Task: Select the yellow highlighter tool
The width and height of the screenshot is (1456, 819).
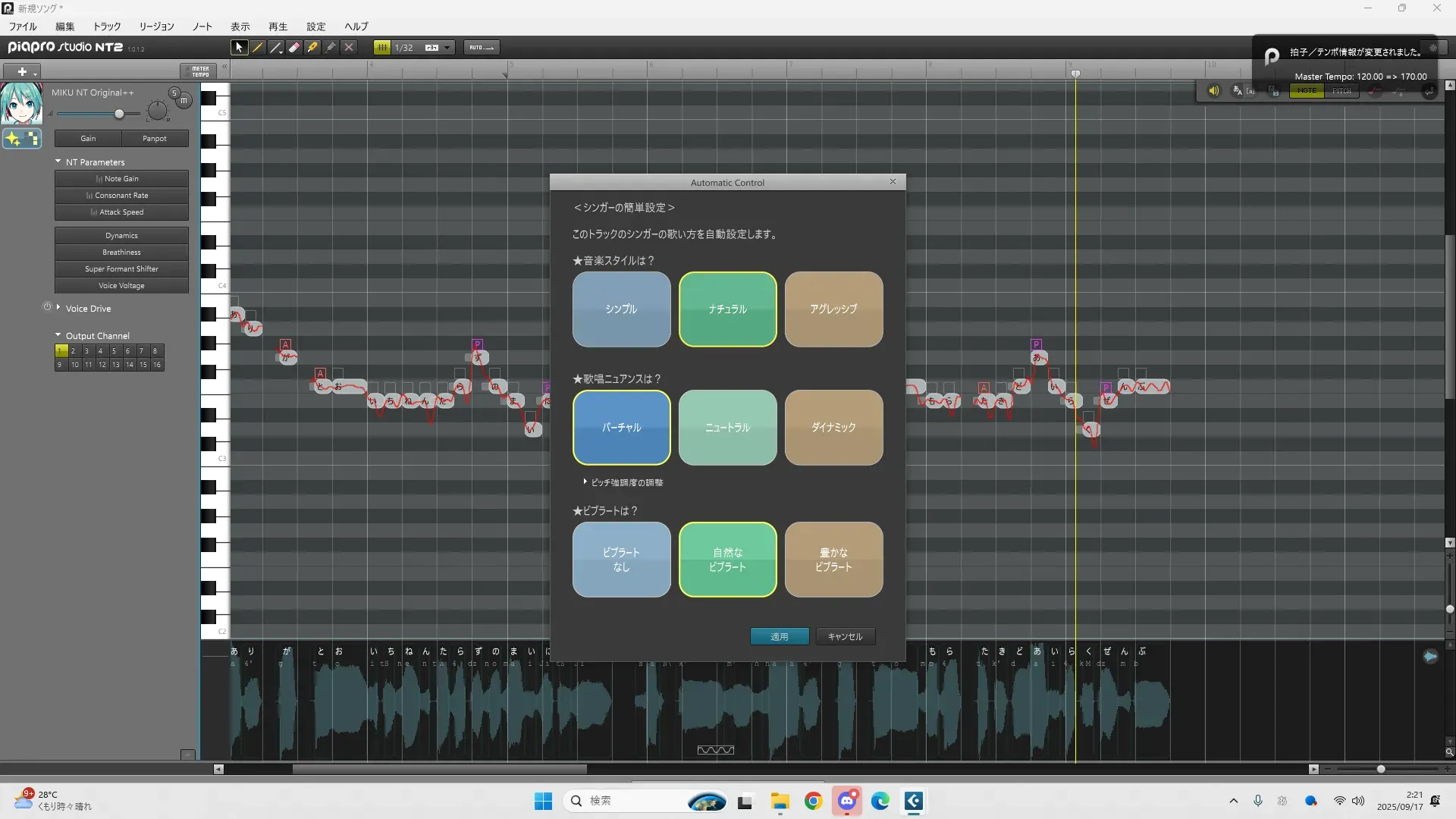Action: coord(312,47)
